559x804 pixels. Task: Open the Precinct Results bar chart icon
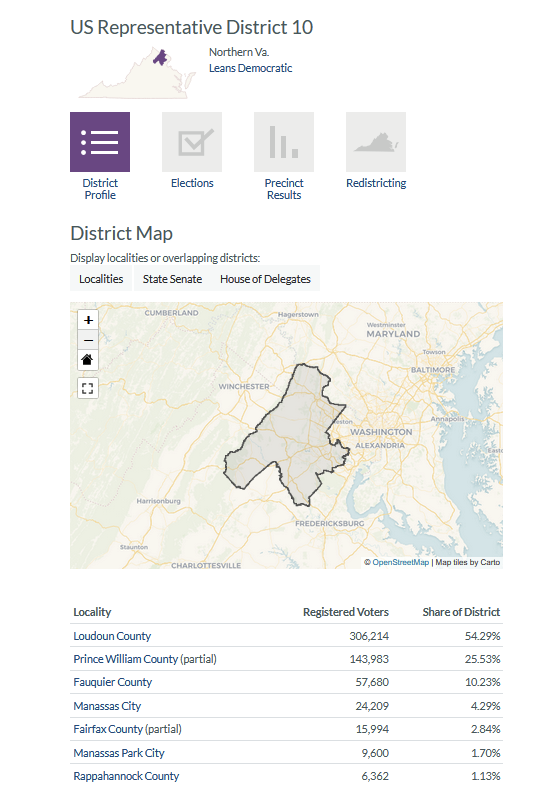pos(284,142)
